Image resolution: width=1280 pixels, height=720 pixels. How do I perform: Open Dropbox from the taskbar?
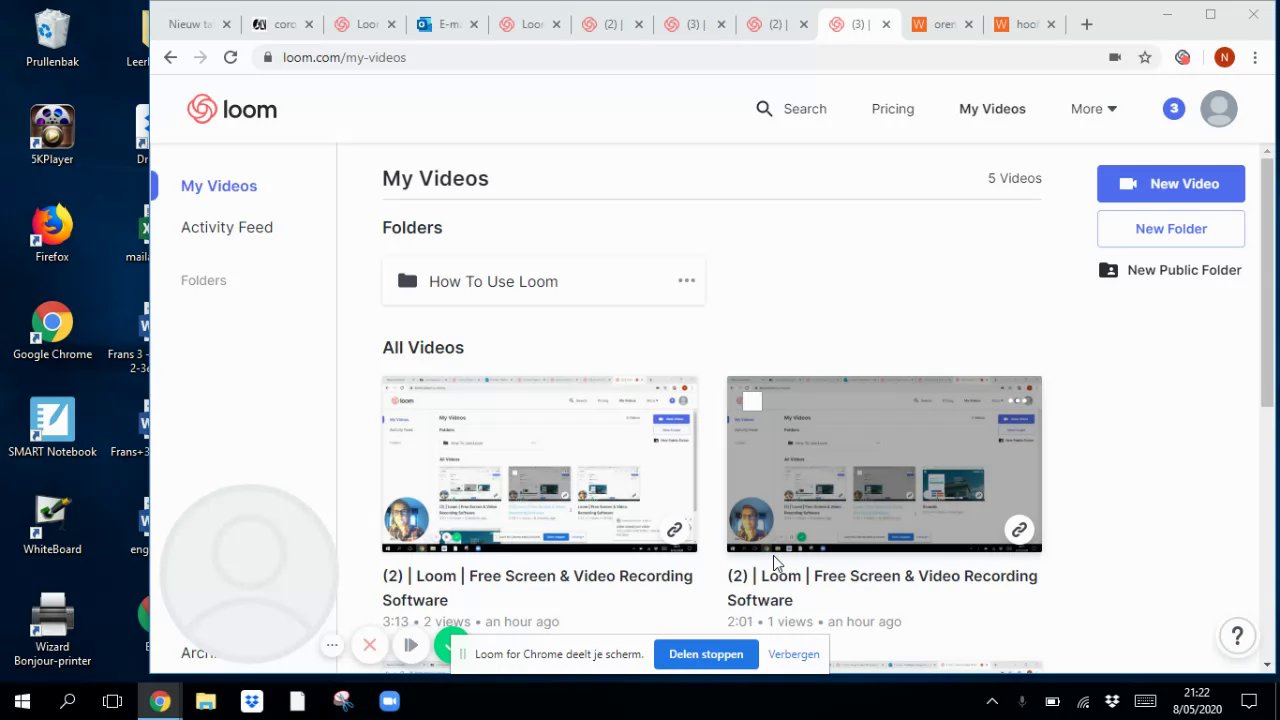tap(251, 701)
